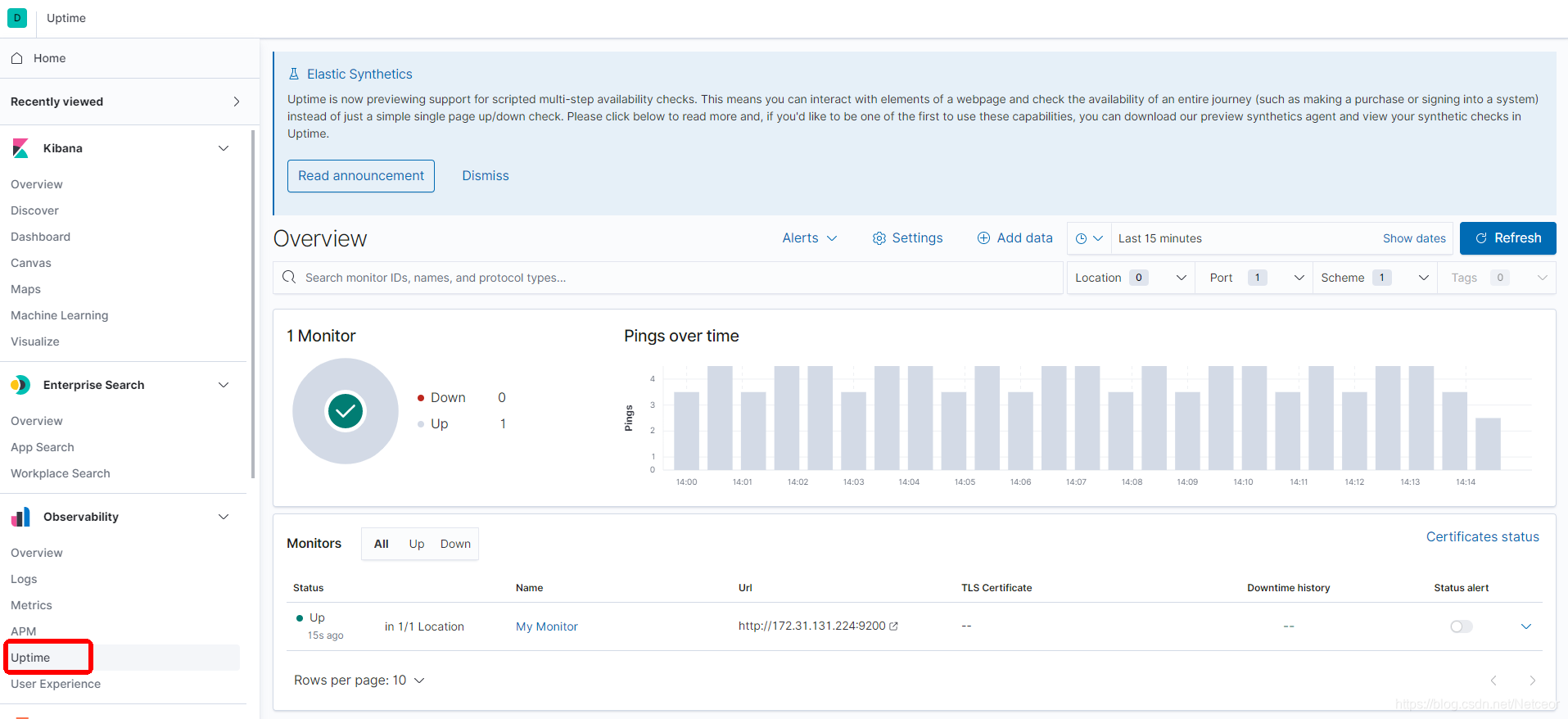Image resolution: width=1568 pixels, height=719 pixels.
Task: Enable status alert toggle for My Monitor
Action: pos(1461,626)
